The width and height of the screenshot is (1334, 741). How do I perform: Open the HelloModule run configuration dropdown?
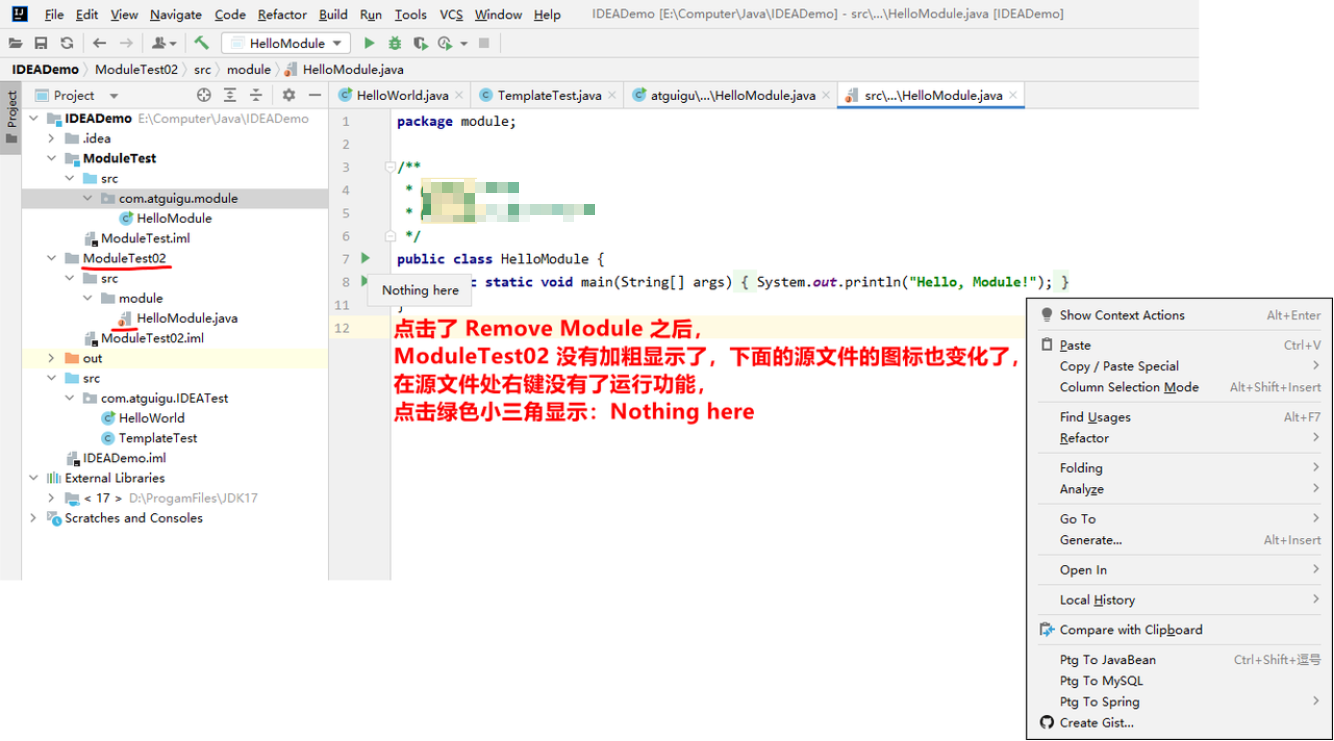click(x=286, y=43)
